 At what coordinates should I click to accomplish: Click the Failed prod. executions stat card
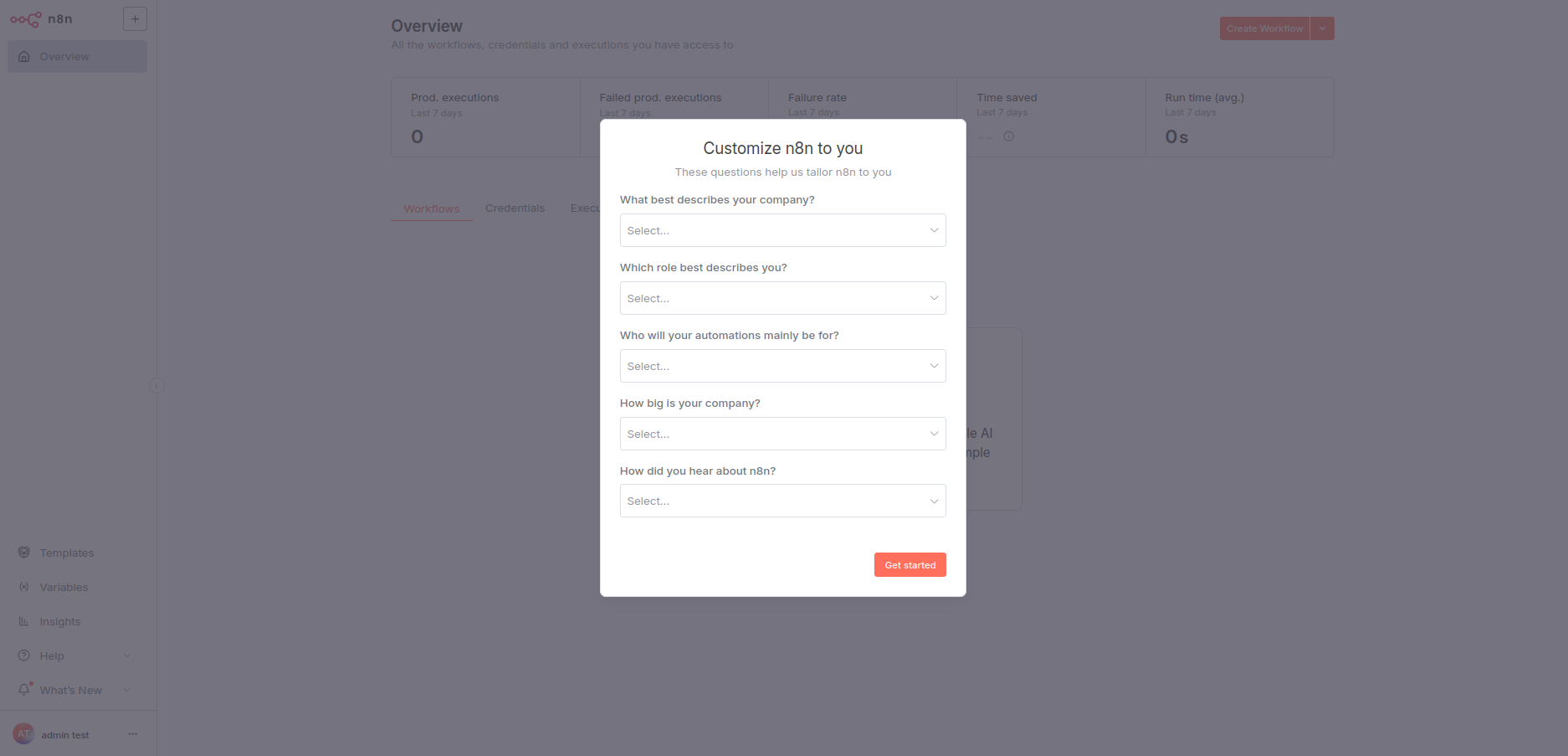674,117
